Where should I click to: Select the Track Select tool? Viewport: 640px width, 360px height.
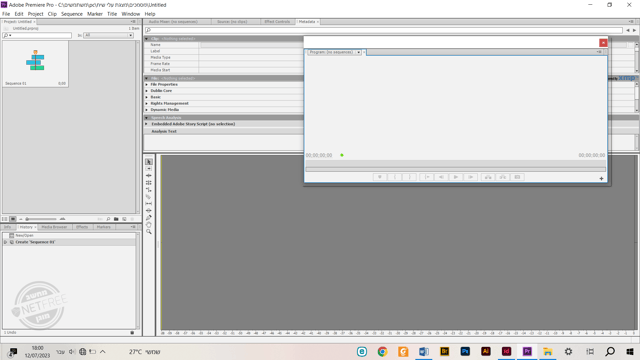tap(149, 169)
